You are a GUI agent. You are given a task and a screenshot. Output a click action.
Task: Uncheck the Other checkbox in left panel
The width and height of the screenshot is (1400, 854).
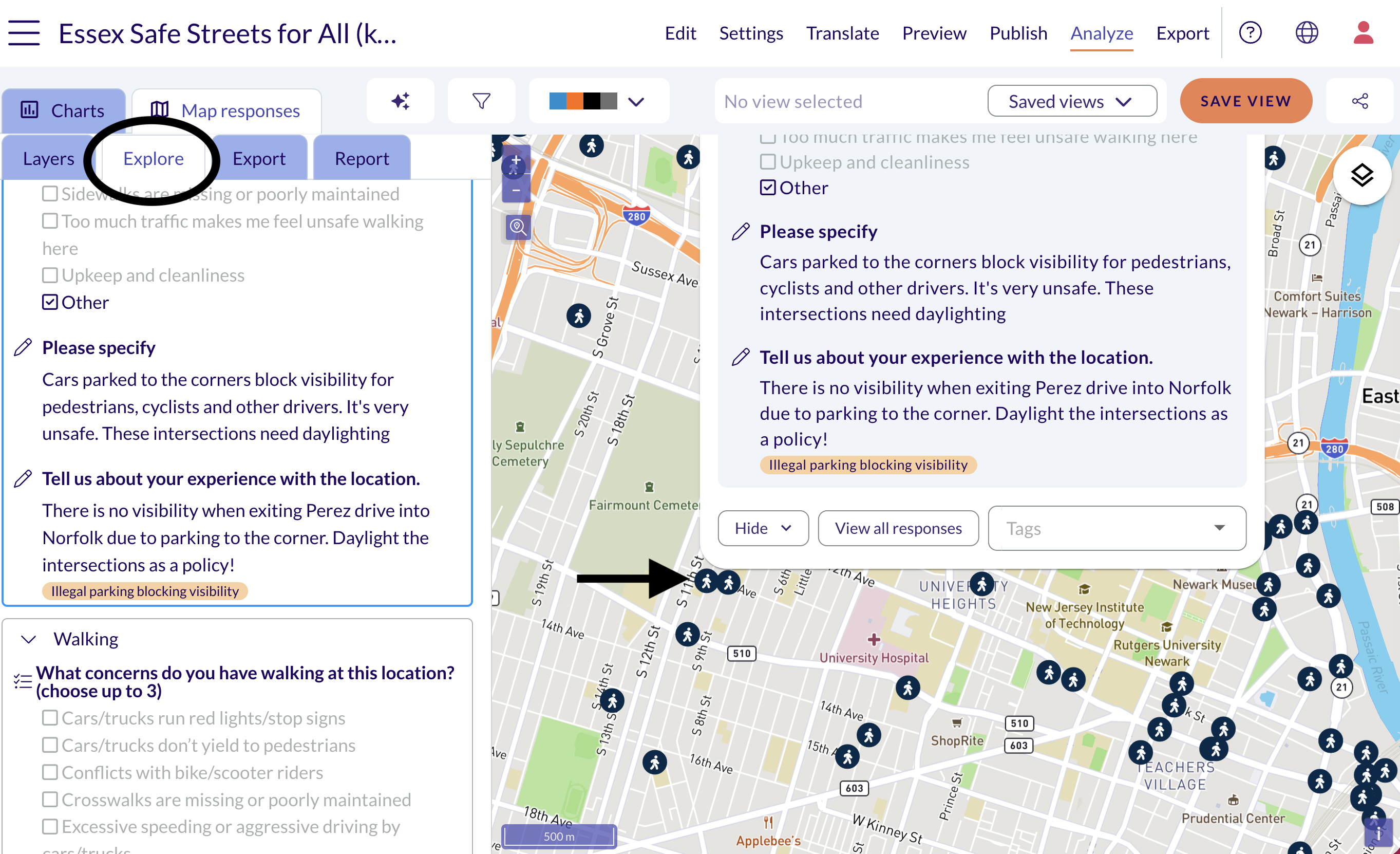50,302
